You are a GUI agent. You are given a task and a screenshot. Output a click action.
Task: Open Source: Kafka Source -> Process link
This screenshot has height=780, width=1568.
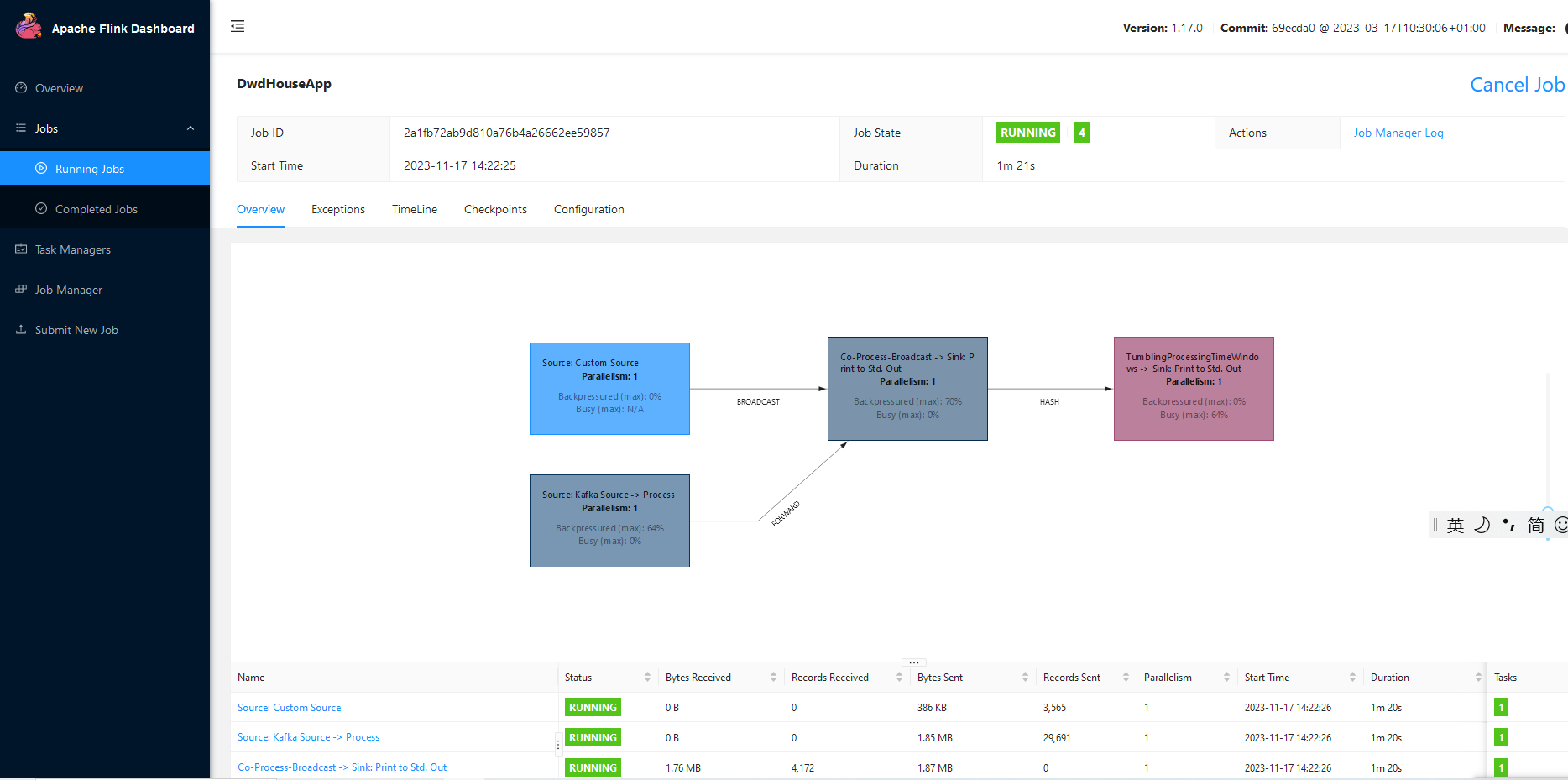309,737
